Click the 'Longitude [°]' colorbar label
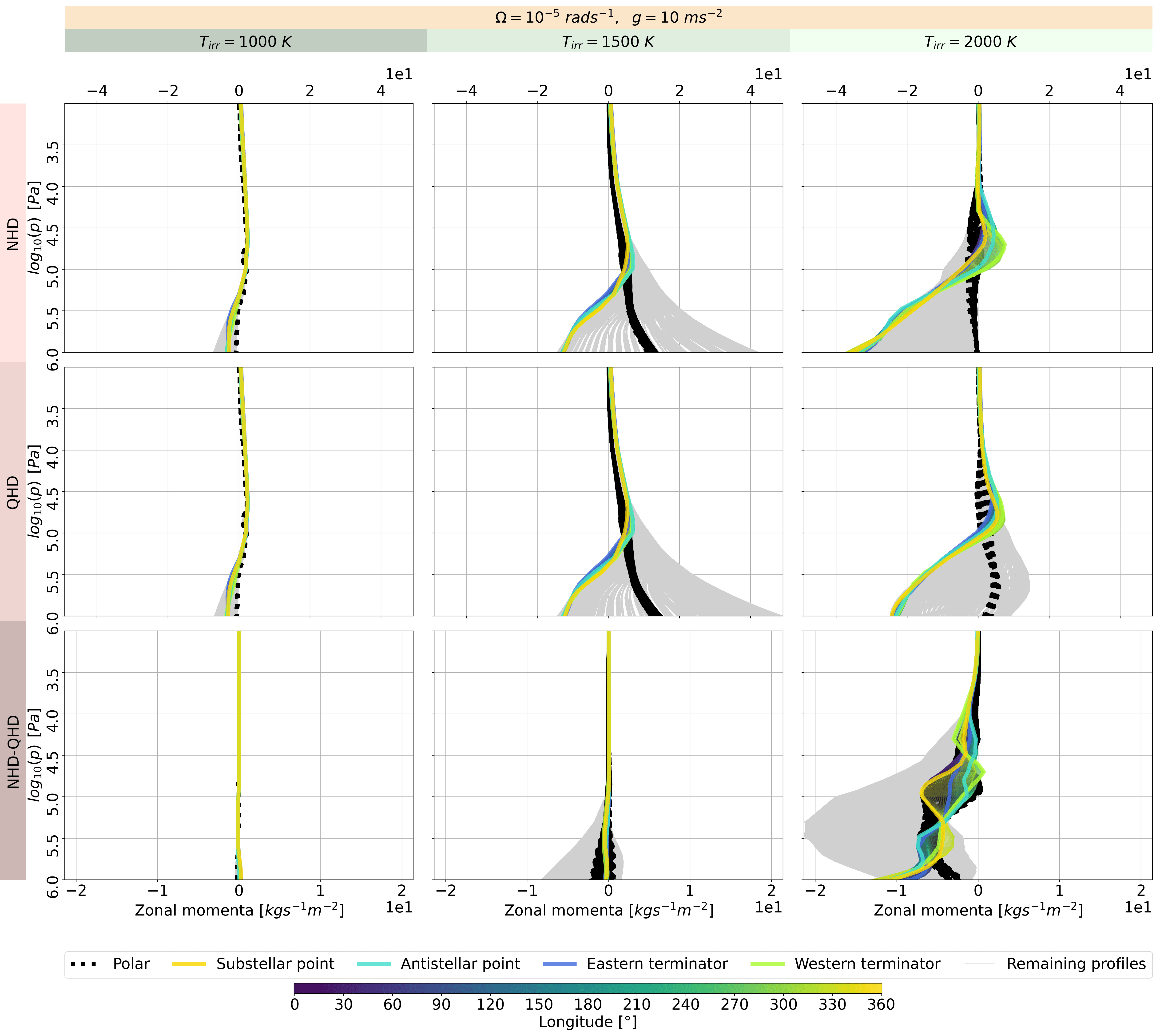 click(x=588, y=1022)
